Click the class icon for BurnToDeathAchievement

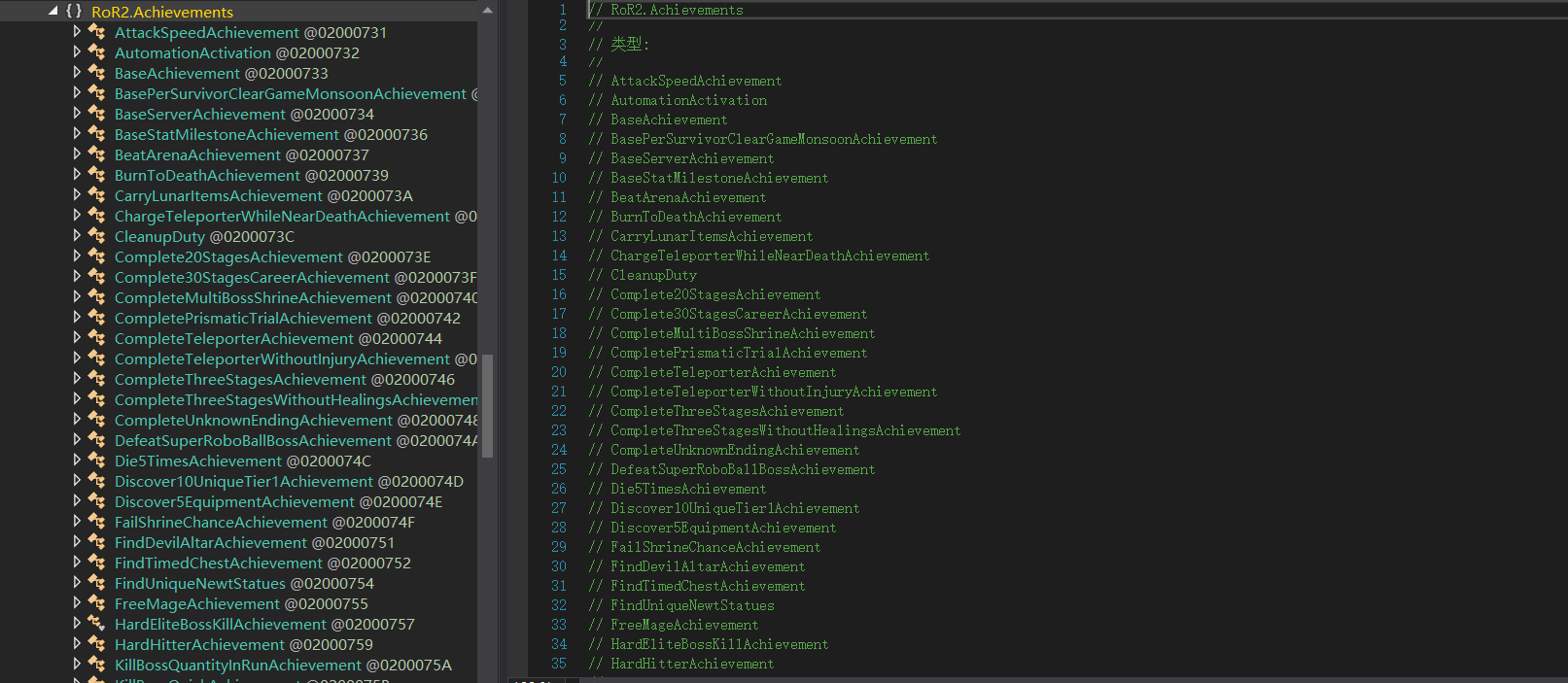tap(96, 175)
